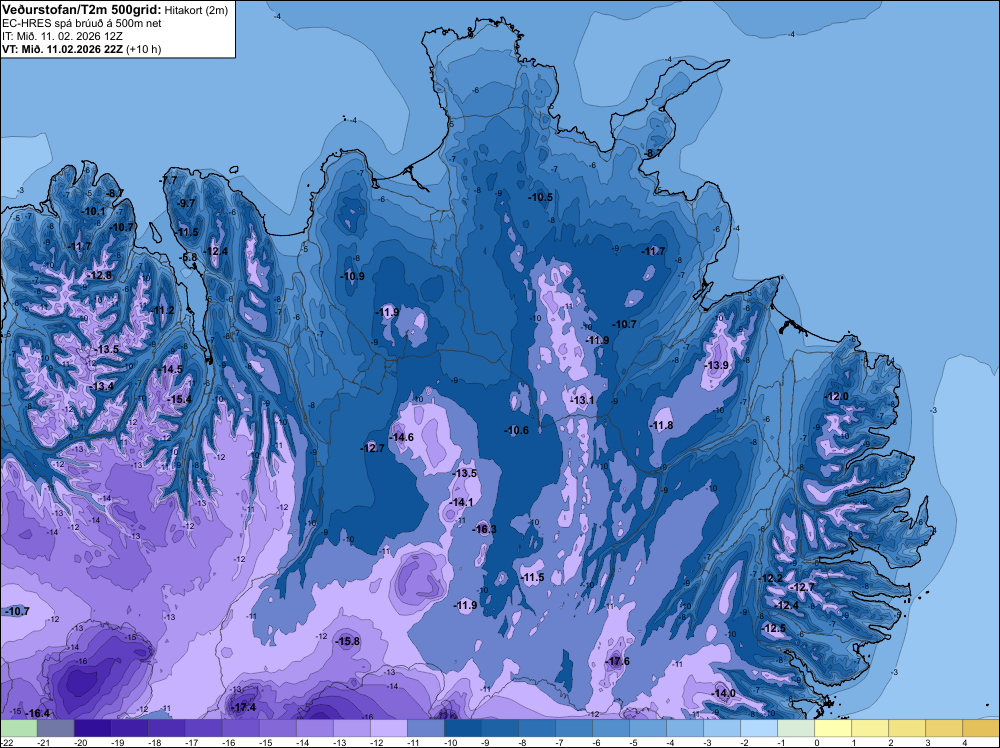Click the -10.5 temperature label
This screenshot has height=748, width=1000.
(x=540, y=197)
